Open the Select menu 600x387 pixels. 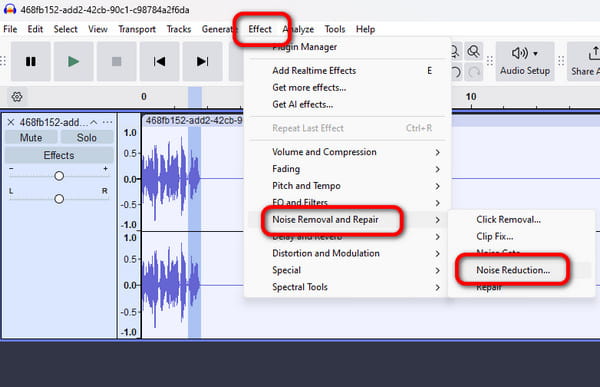coord(65,29)
